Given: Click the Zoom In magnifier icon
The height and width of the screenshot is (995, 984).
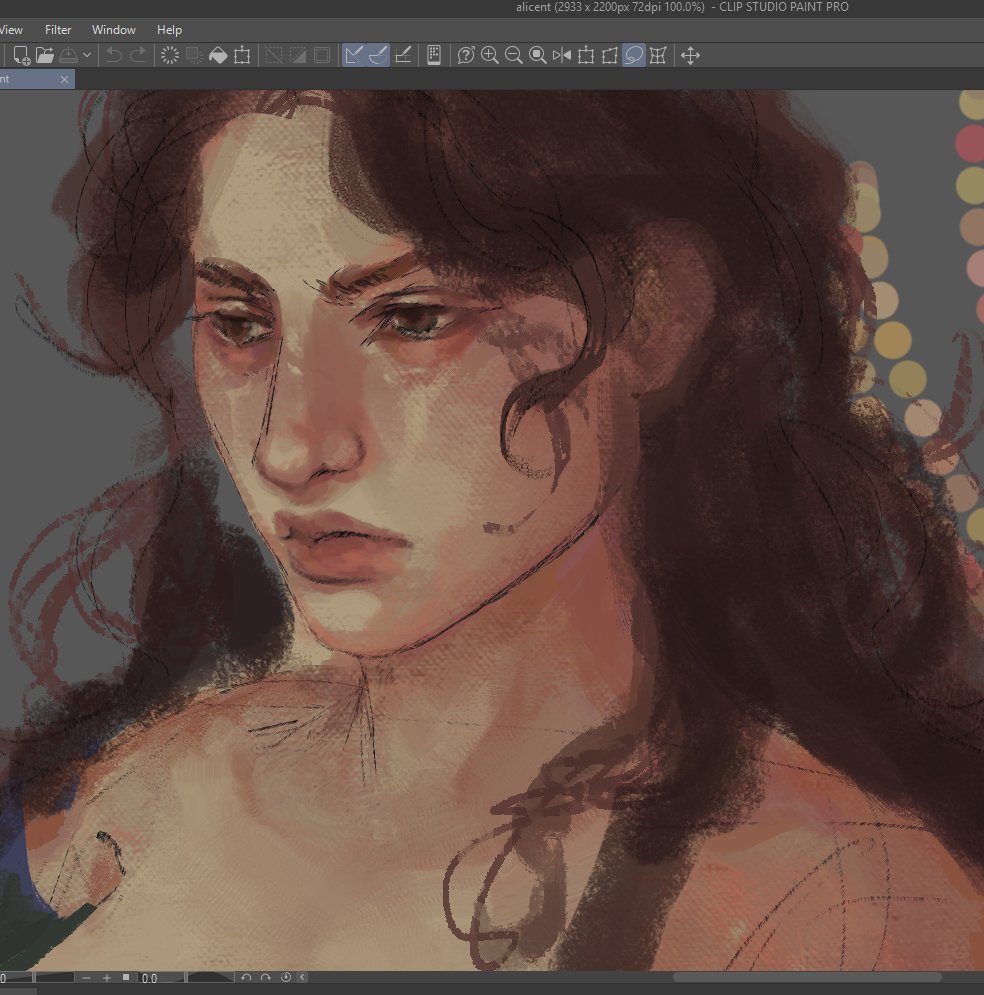Looking at the screenshot, I should pos(489,55).
